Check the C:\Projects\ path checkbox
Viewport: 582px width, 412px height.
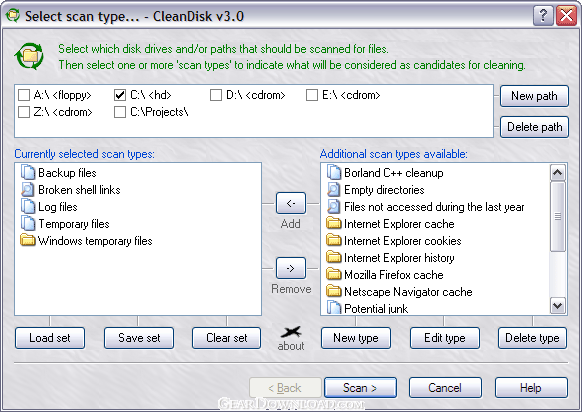point(120,112)
